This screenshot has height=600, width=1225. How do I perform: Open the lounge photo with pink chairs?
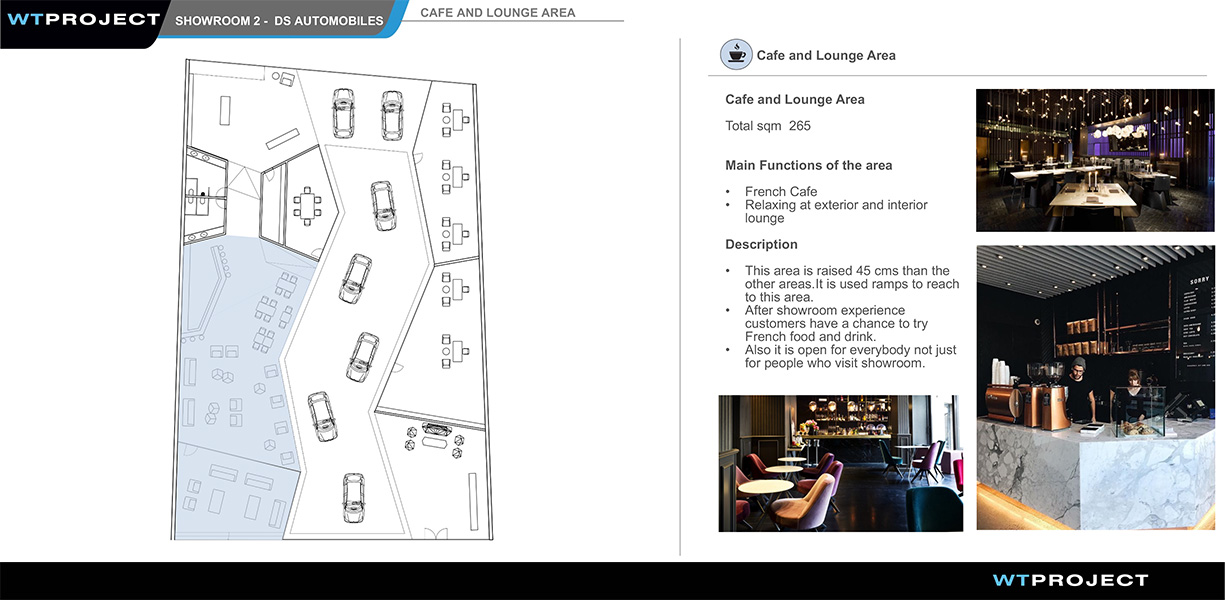tap(840, 463)
